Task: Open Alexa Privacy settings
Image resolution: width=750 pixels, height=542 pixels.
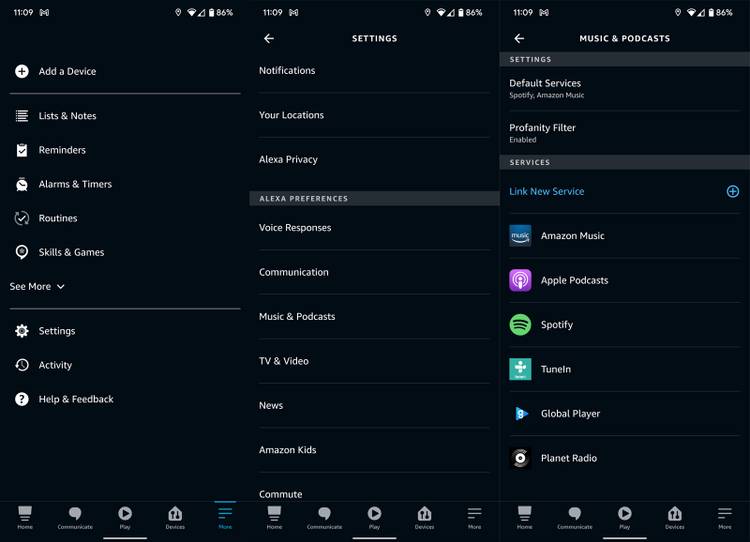Action: (x=375, y=160)
